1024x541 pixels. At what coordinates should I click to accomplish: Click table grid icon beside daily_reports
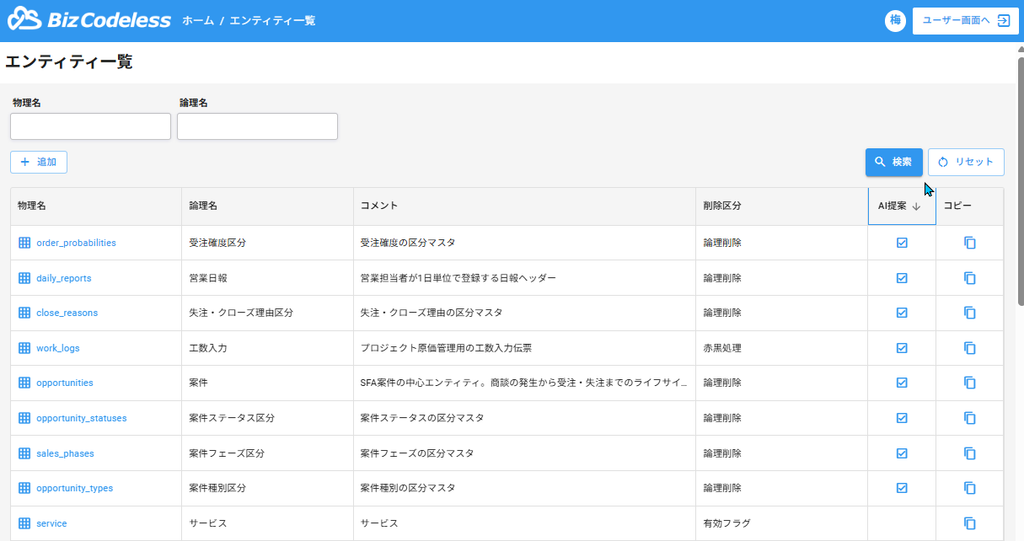24,278
